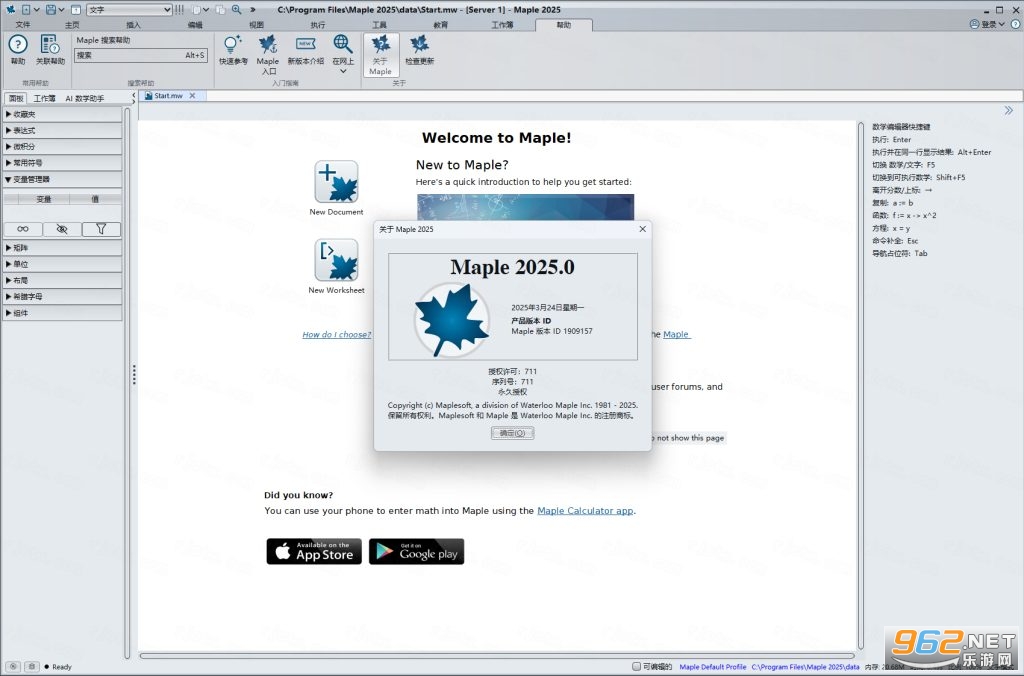Open the new document dropdown arrow
1024x676 pixels.
point(36,9)
